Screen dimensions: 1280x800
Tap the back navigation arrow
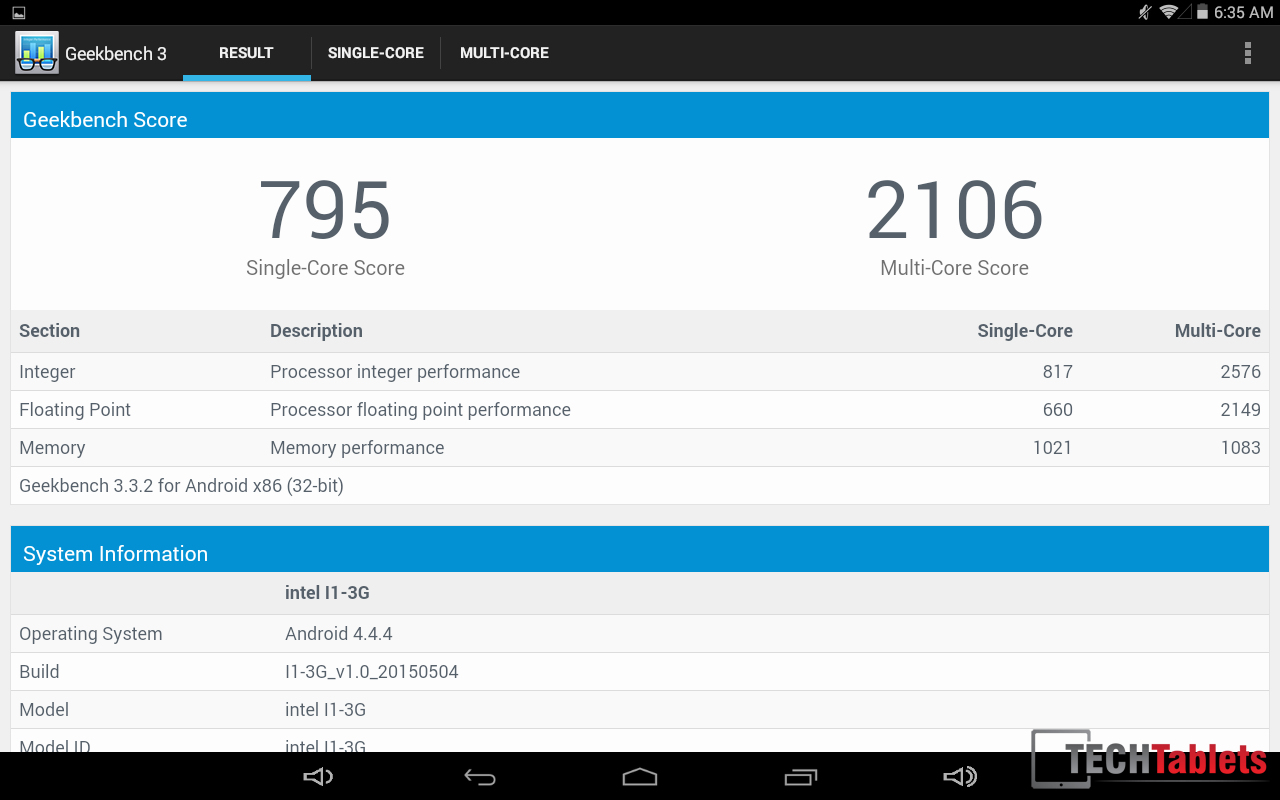click(x=480, y=777)
